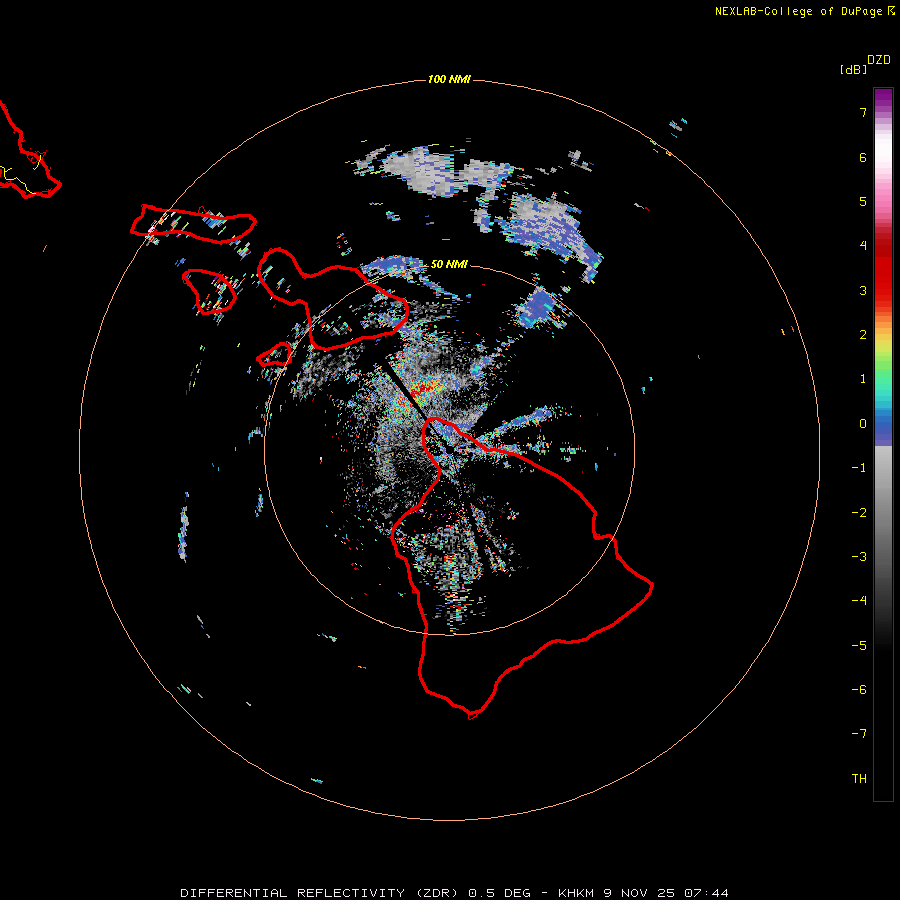The image size is (900, 900).
Task: Click the scale value 4
Action: [863, 246]
